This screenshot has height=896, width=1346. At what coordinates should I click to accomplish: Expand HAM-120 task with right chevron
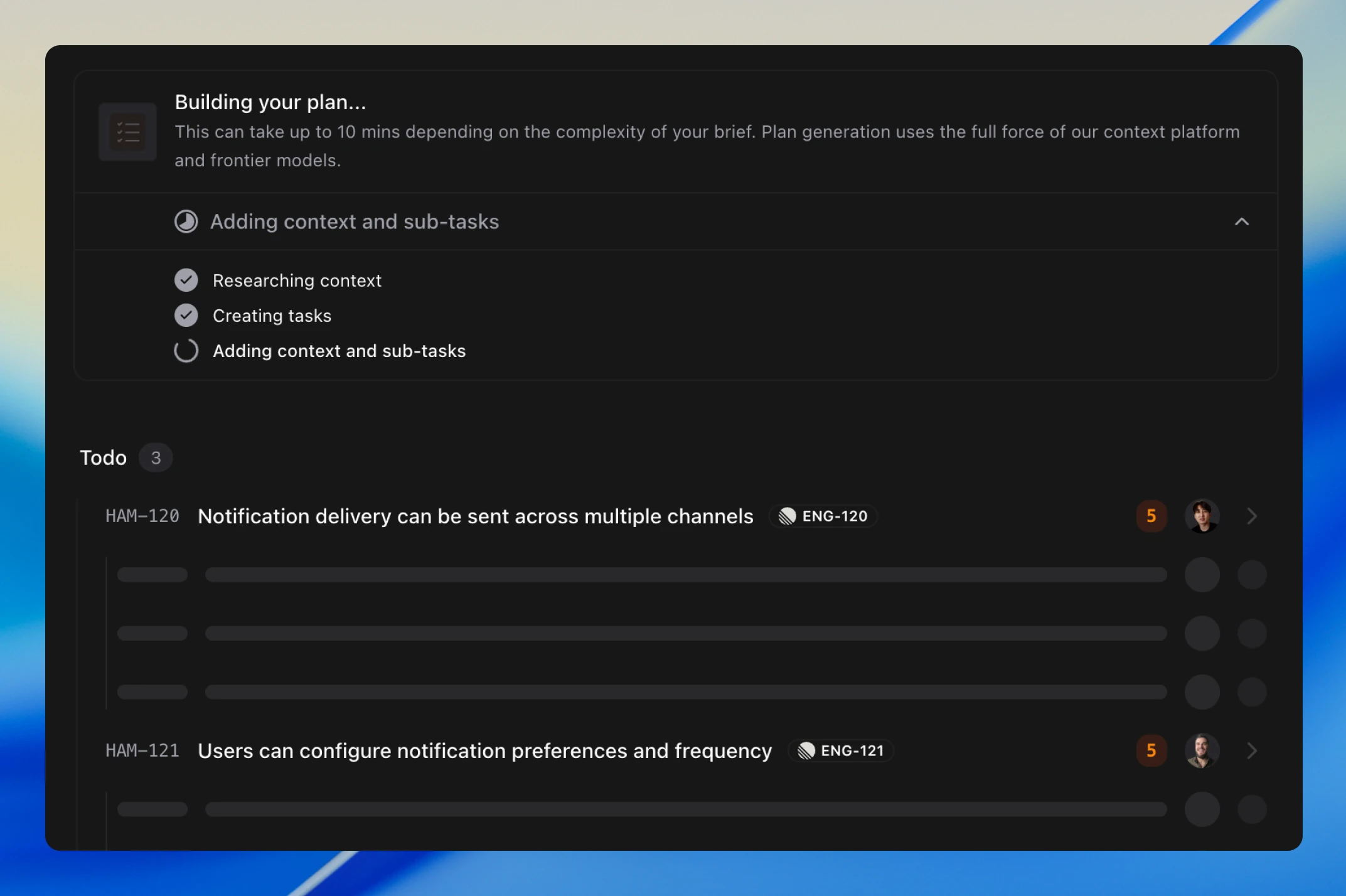[x=1251, y=516]
